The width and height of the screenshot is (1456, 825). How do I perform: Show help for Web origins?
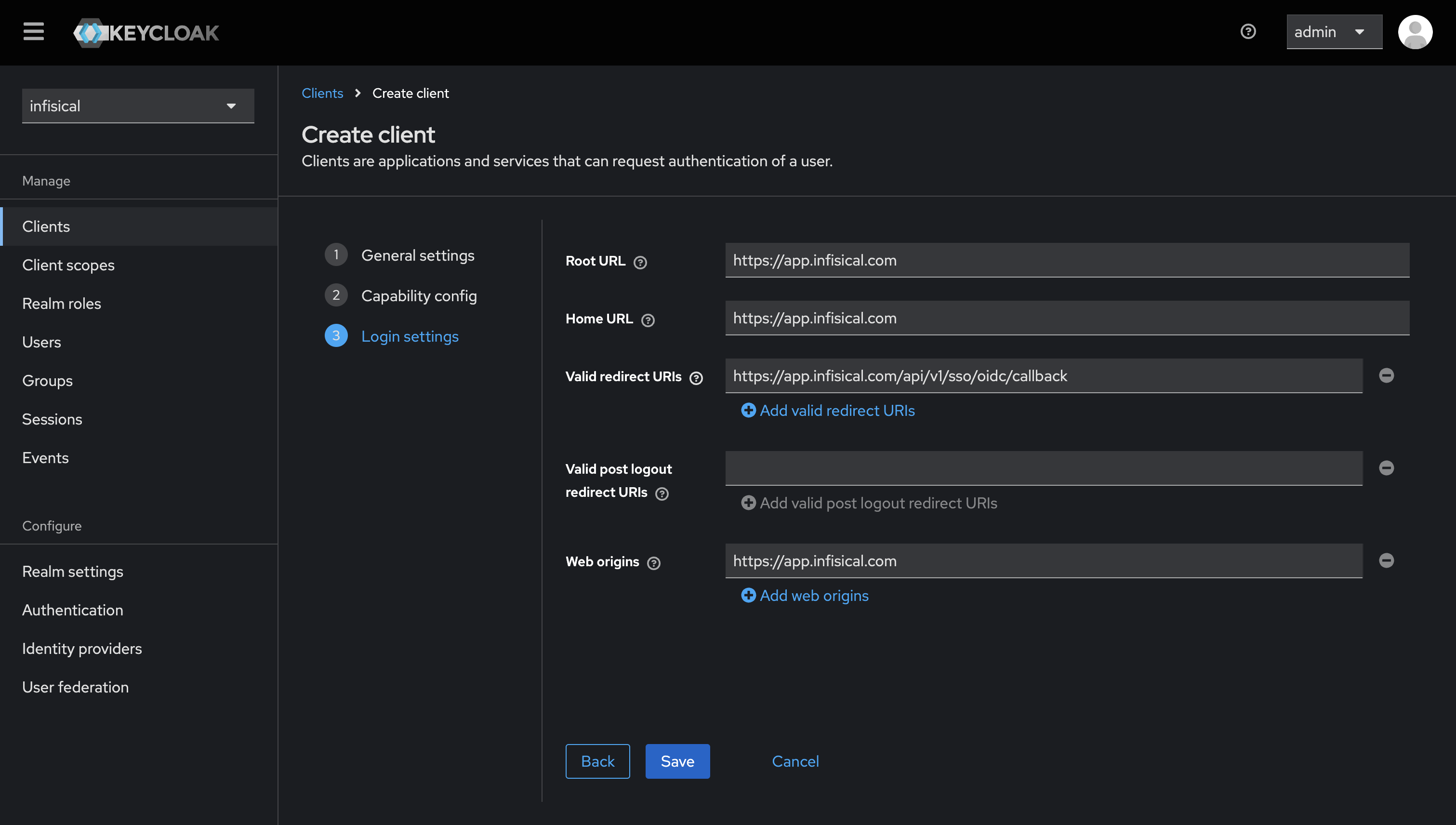[654, 563]
